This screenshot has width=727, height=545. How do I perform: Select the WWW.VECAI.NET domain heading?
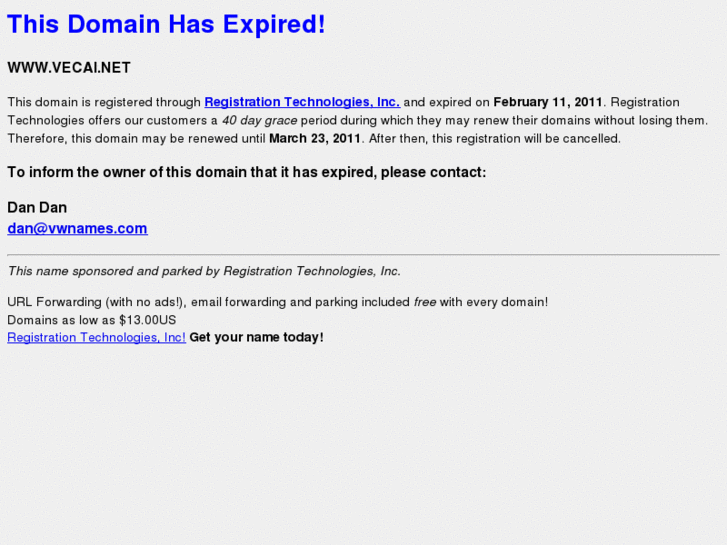click(69, 68)
